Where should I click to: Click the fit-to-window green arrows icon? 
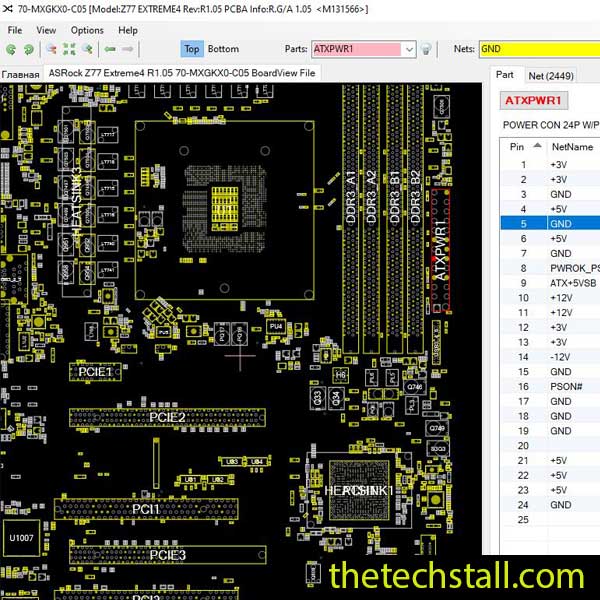tap(70, 49)
